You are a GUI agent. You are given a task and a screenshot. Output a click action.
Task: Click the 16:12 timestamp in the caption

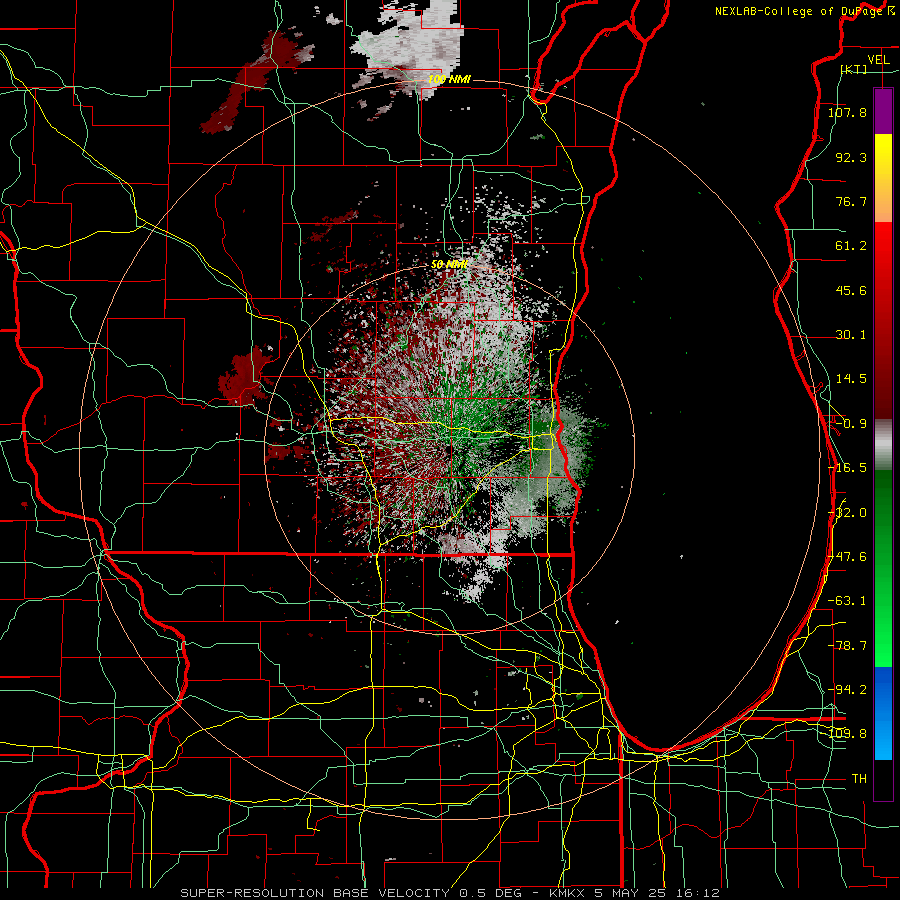click(x=698, y=893)
